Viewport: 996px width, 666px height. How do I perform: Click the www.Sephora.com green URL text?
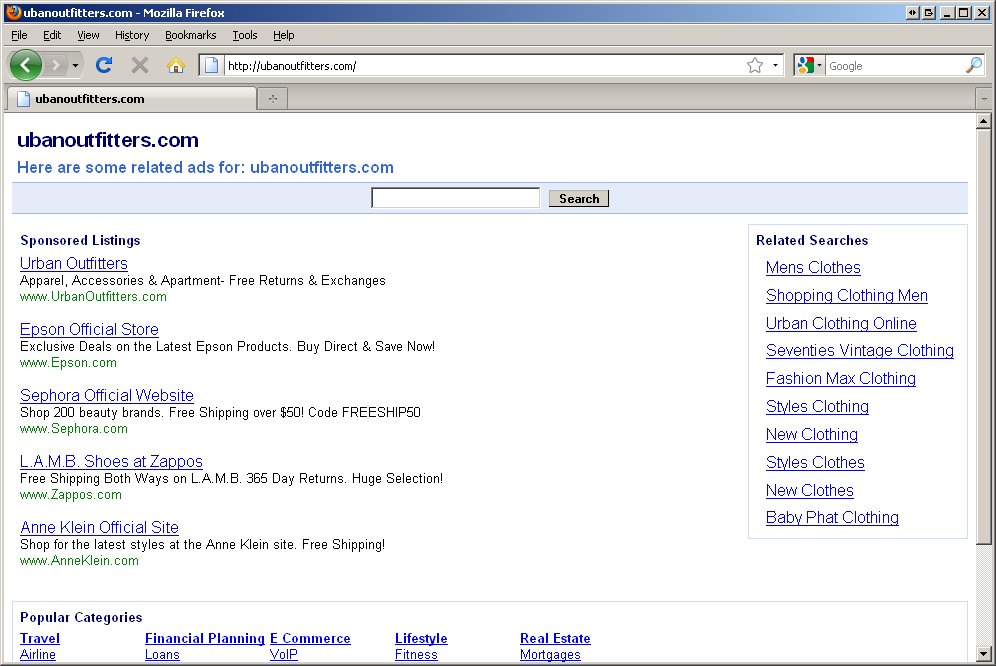(x=74, y=429)
